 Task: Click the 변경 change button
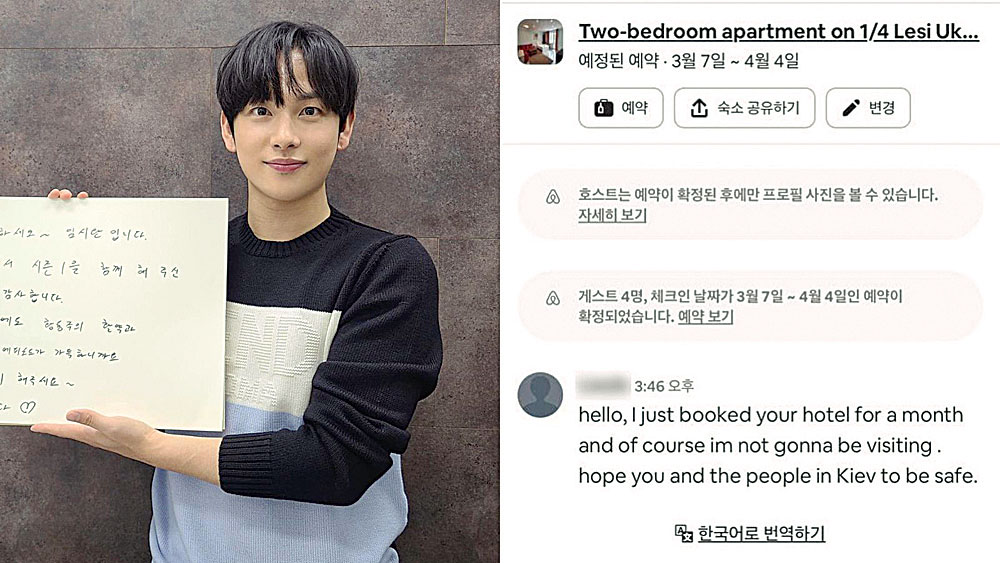point(868,108)
